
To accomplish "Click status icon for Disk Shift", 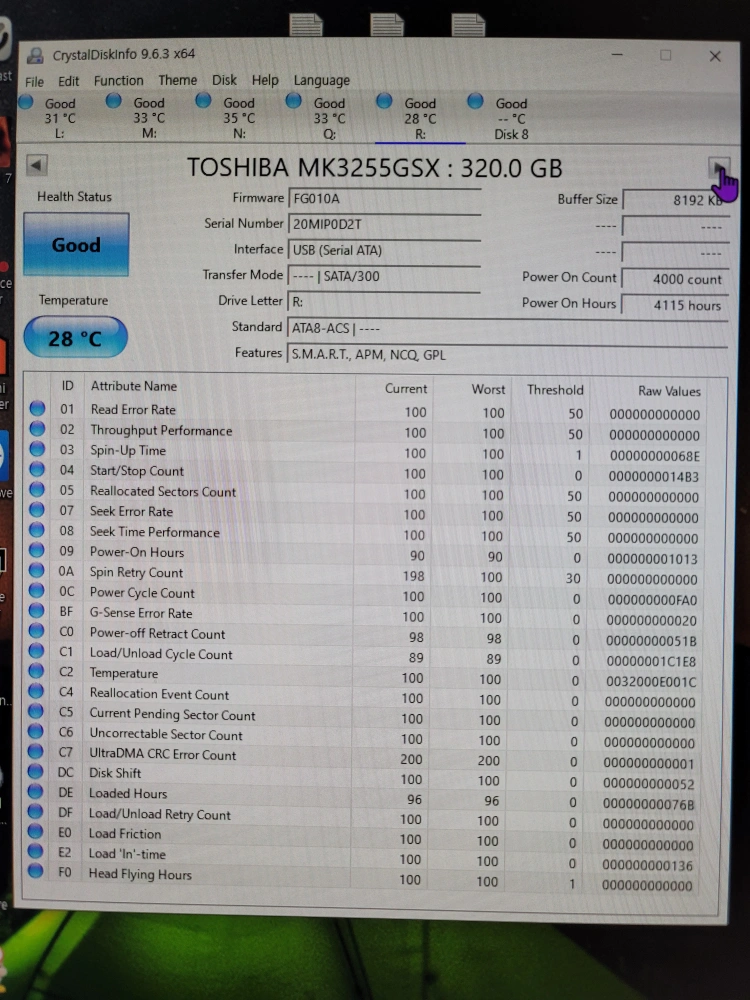I will pos(36,772).
